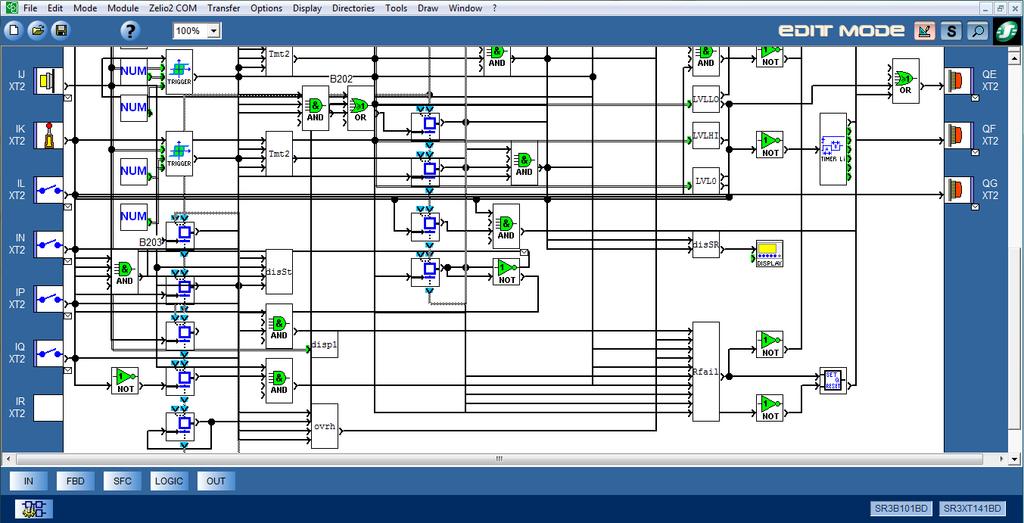
Task: Open the Tools menu
Action: [396, 8]
